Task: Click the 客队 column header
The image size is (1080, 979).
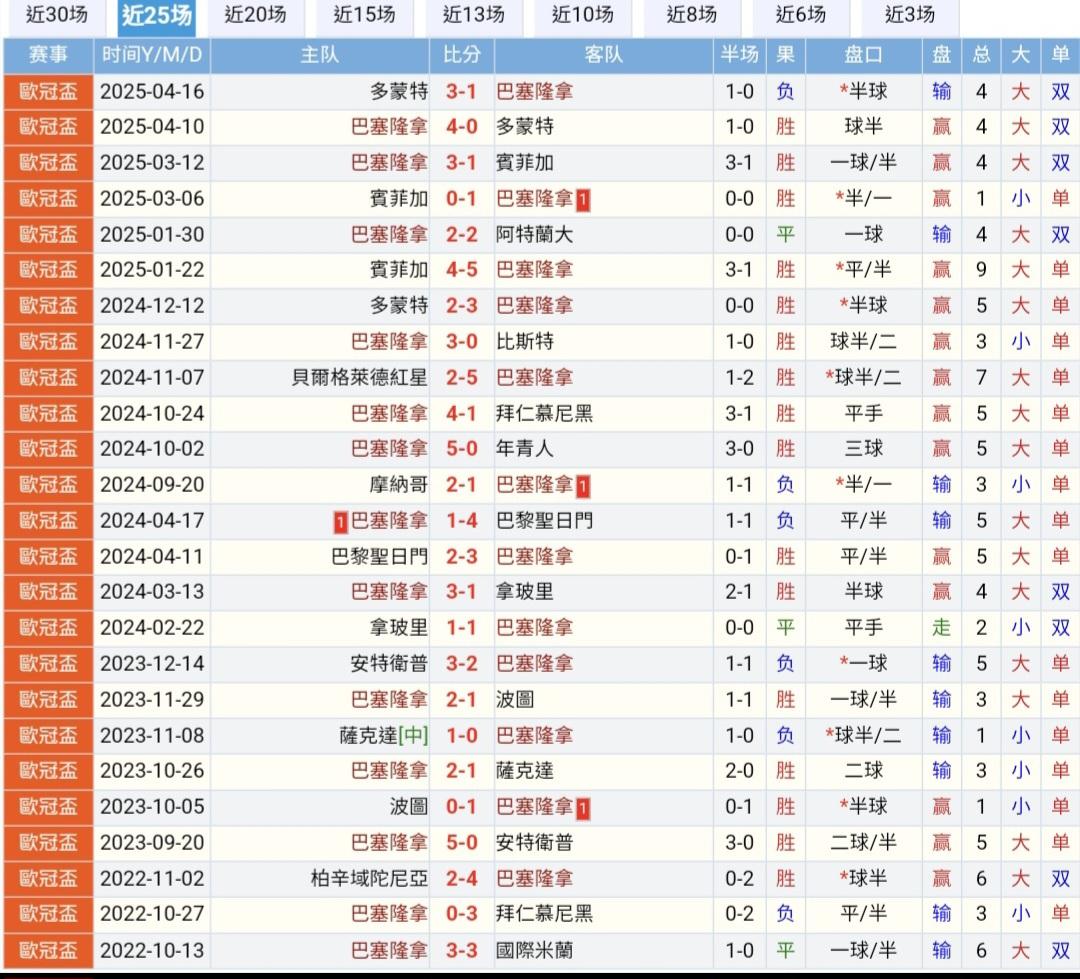Action: (x=603, y=55)
